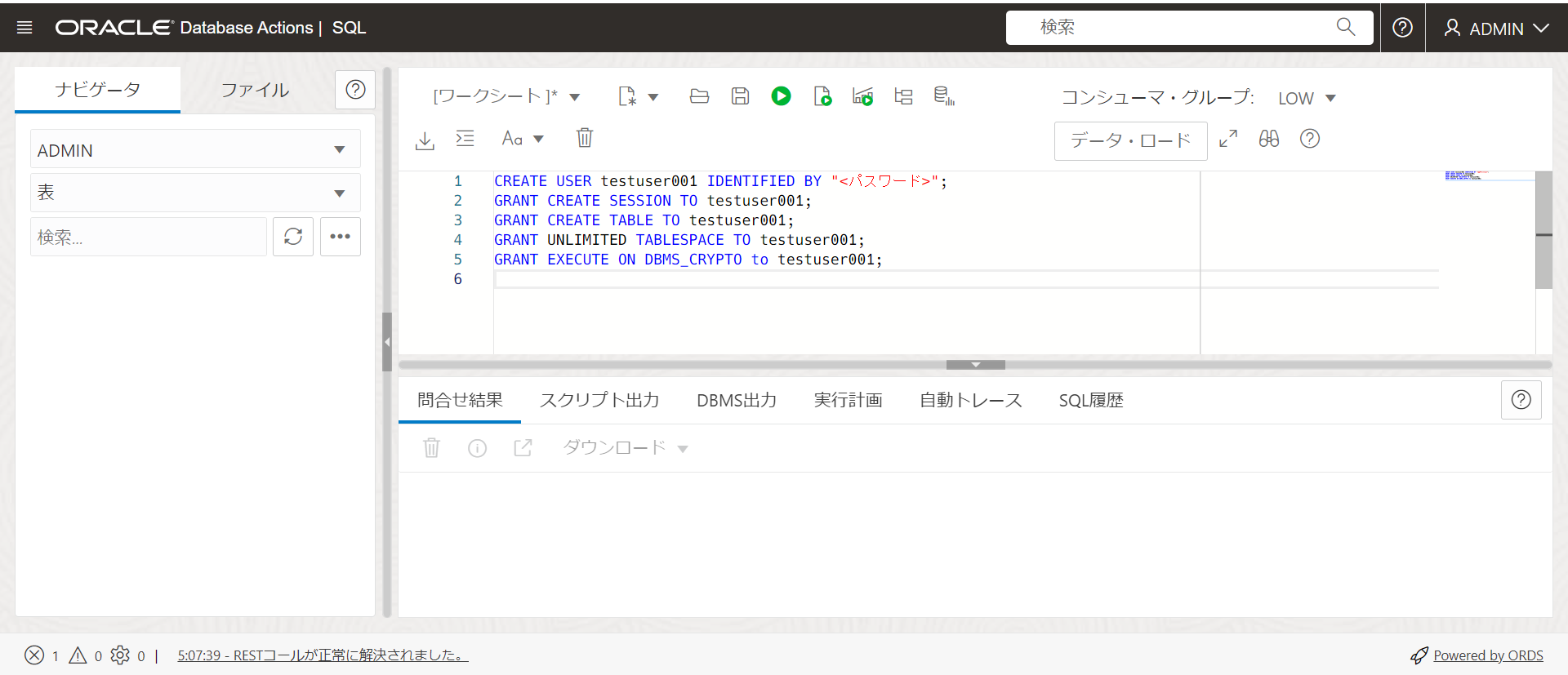
Task: Click the status bar warning triangle icon
Action: pyautogui.click(x=78, y=655)
